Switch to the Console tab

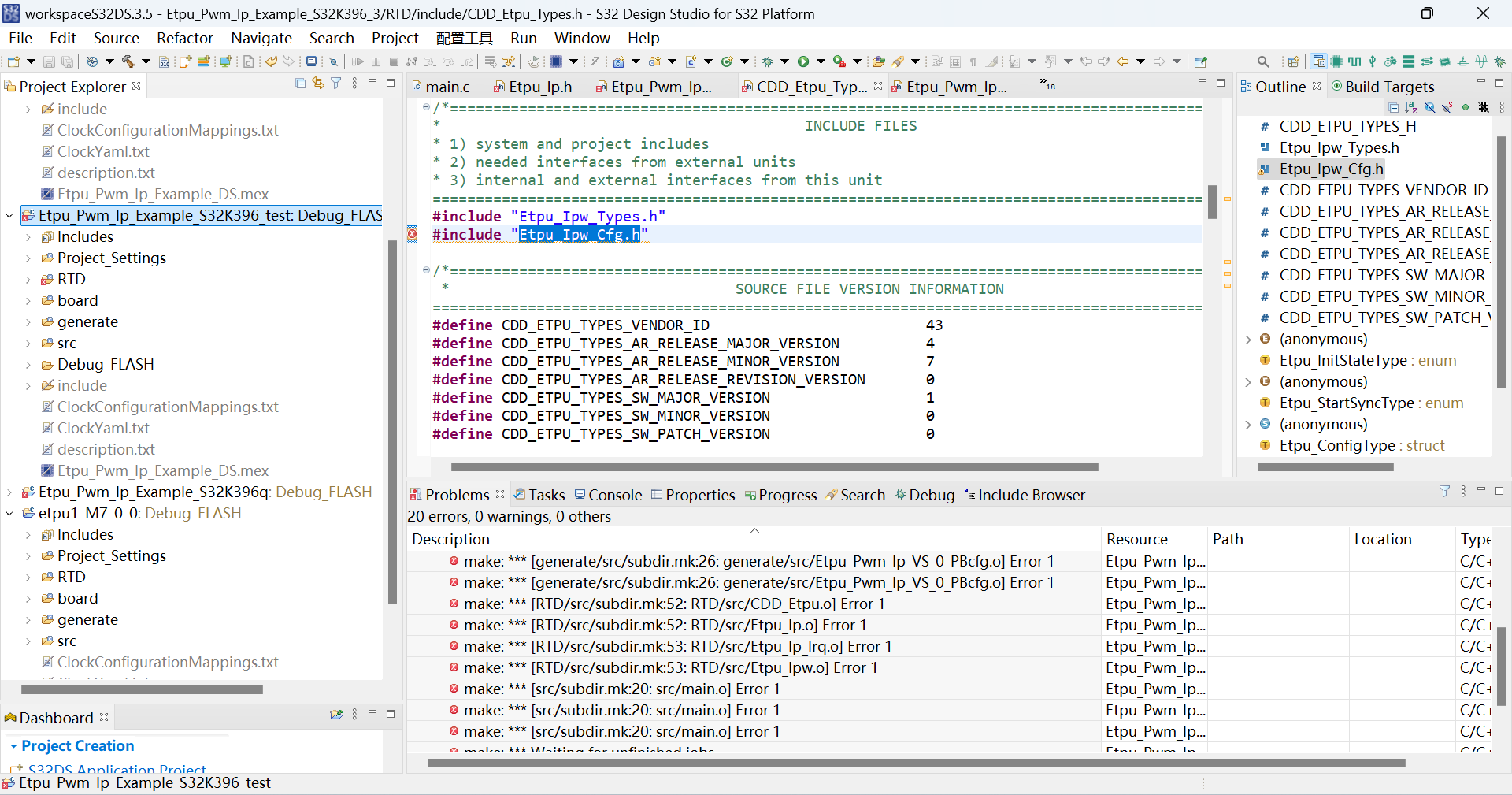coord(613,495)
